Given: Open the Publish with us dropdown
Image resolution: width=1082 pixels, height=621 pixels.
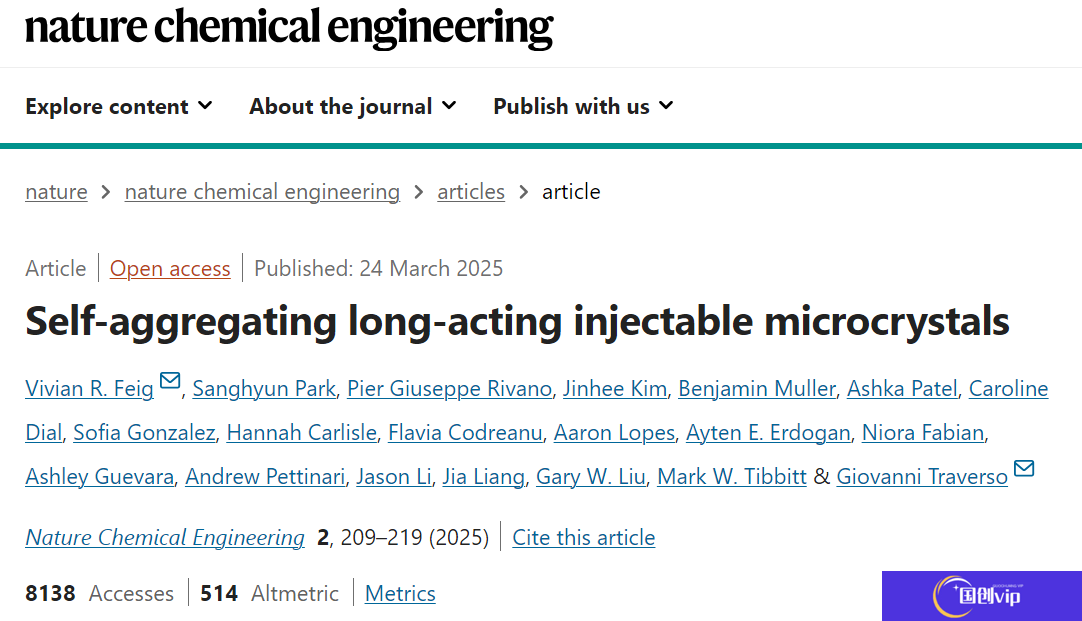Looking at the screenshot, I should tap(583, 106).
